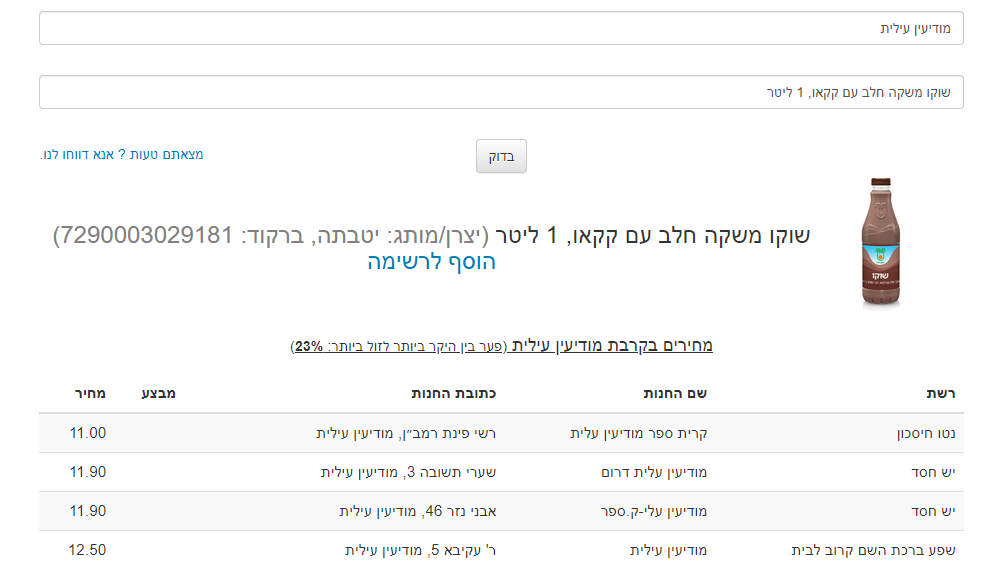Click the רשת chain column header
This screenshot has width=987, height=567.
click(940, 393)
